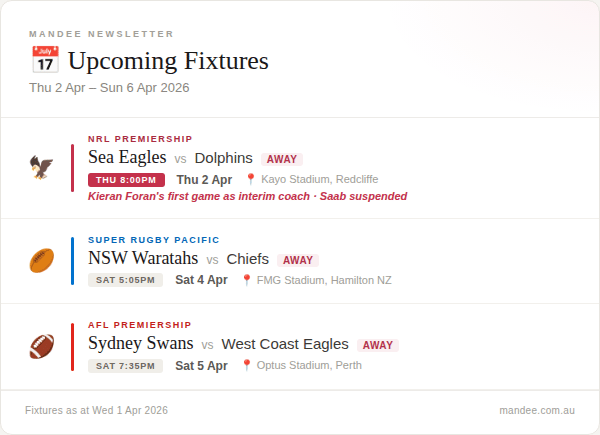600x435 pixels.
Task: Select the SAT 7:35PM time badge
Action: point(125,366)
